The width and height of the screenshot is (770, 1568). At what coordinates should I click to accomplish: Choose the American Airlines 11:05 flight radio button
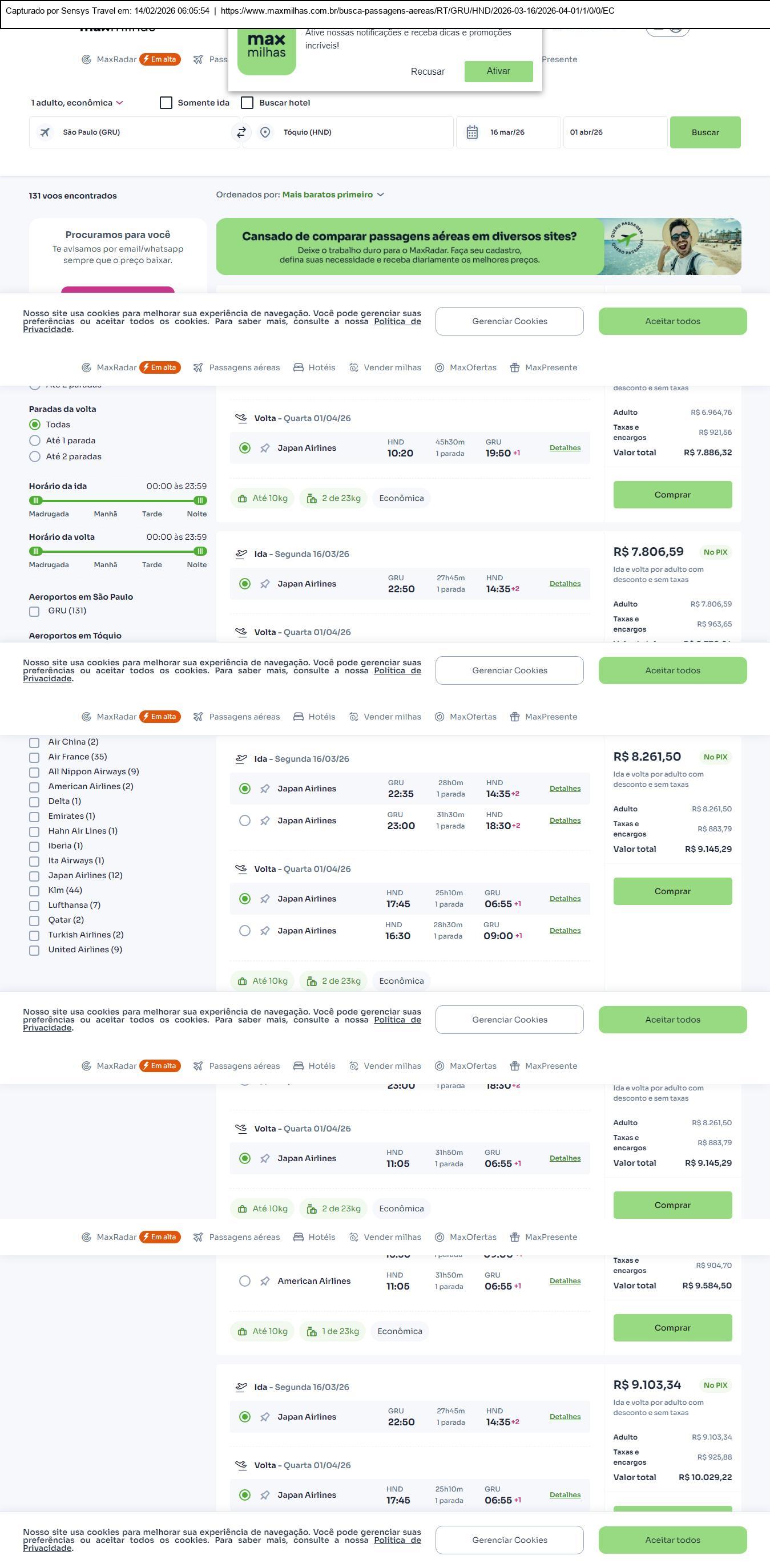click(x=245, y=1282)
